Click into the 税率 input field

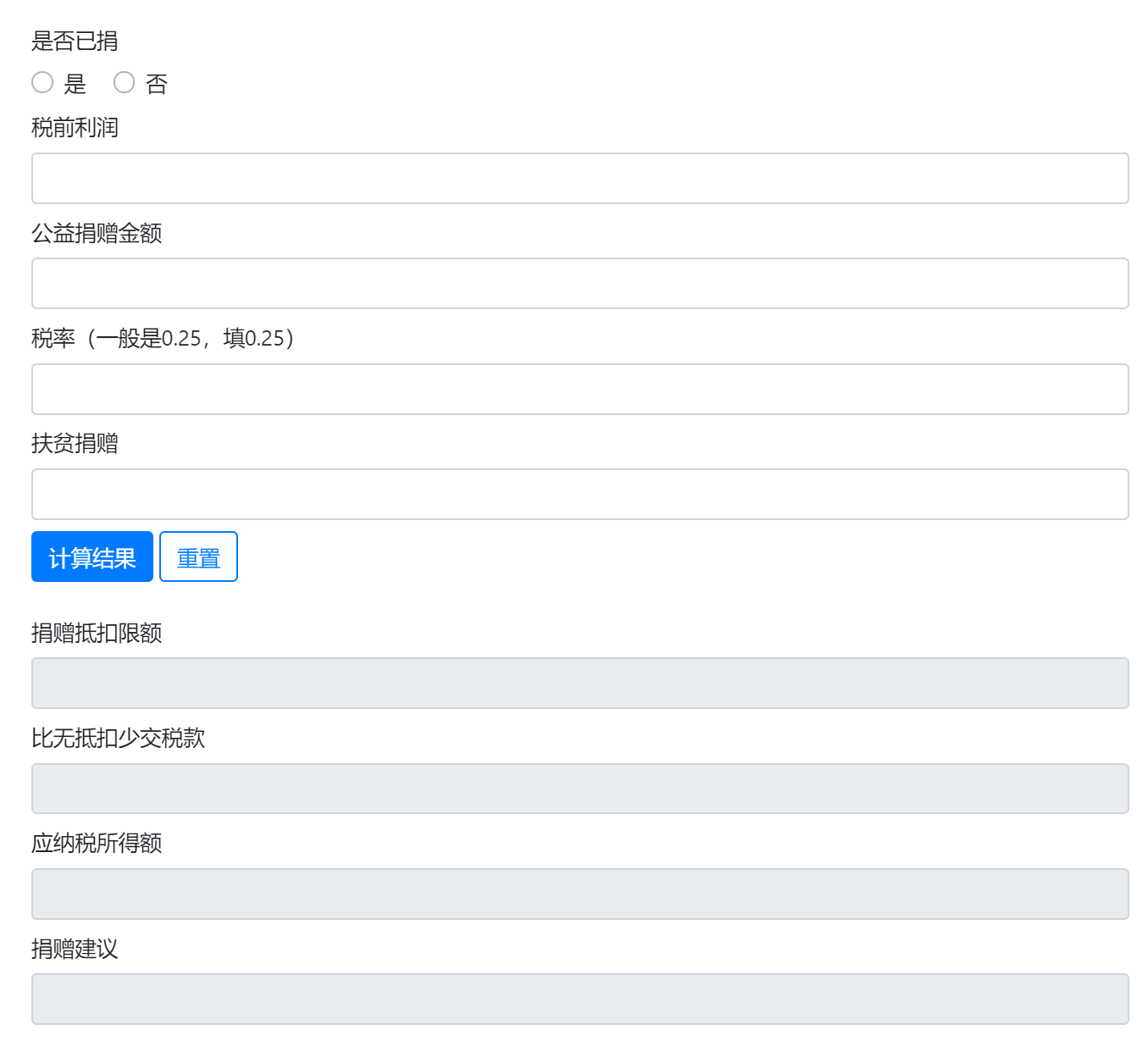tap(580, 390)
